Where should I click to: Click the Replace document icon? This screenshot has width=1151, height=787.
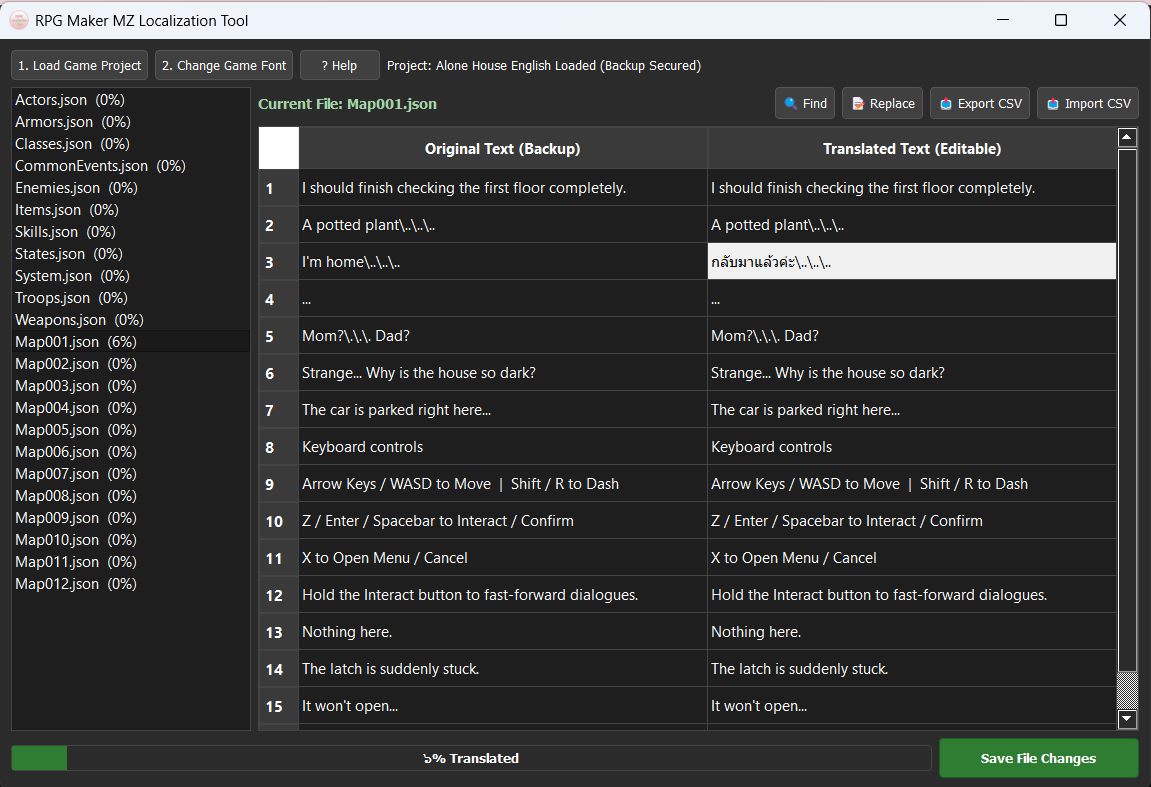(857, 104)
